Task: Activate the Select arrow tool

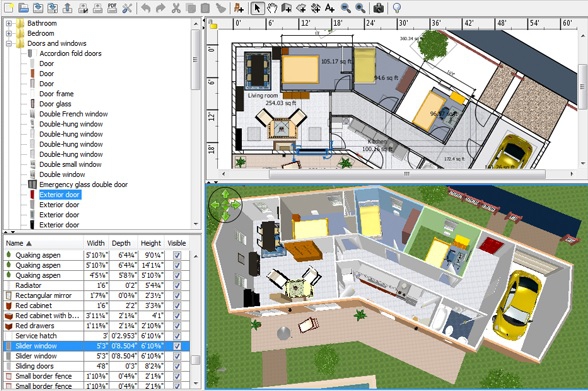Action: (x=257, y=7)
